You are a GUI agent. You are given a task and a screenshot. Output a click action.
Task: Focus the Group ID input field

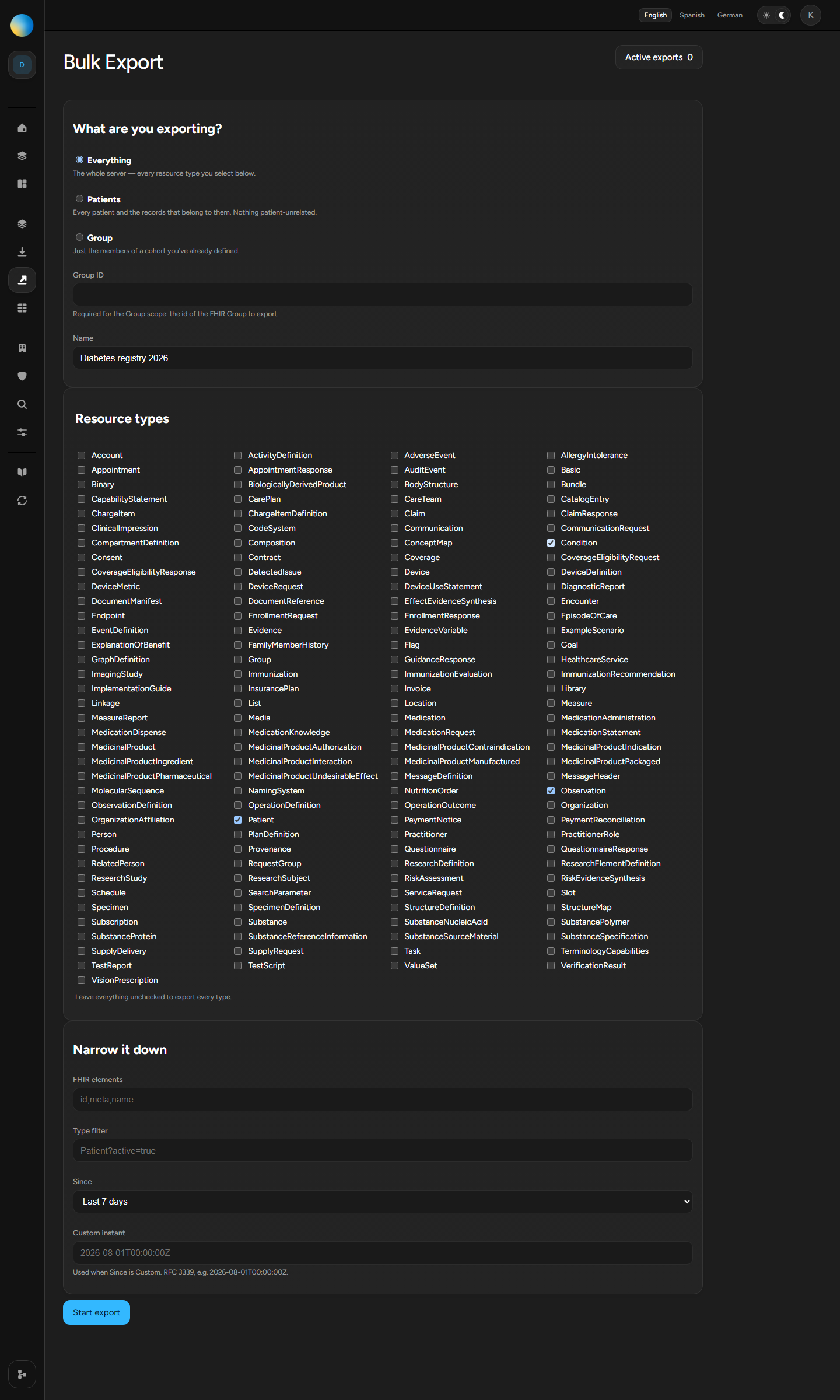tap(383, 295)
